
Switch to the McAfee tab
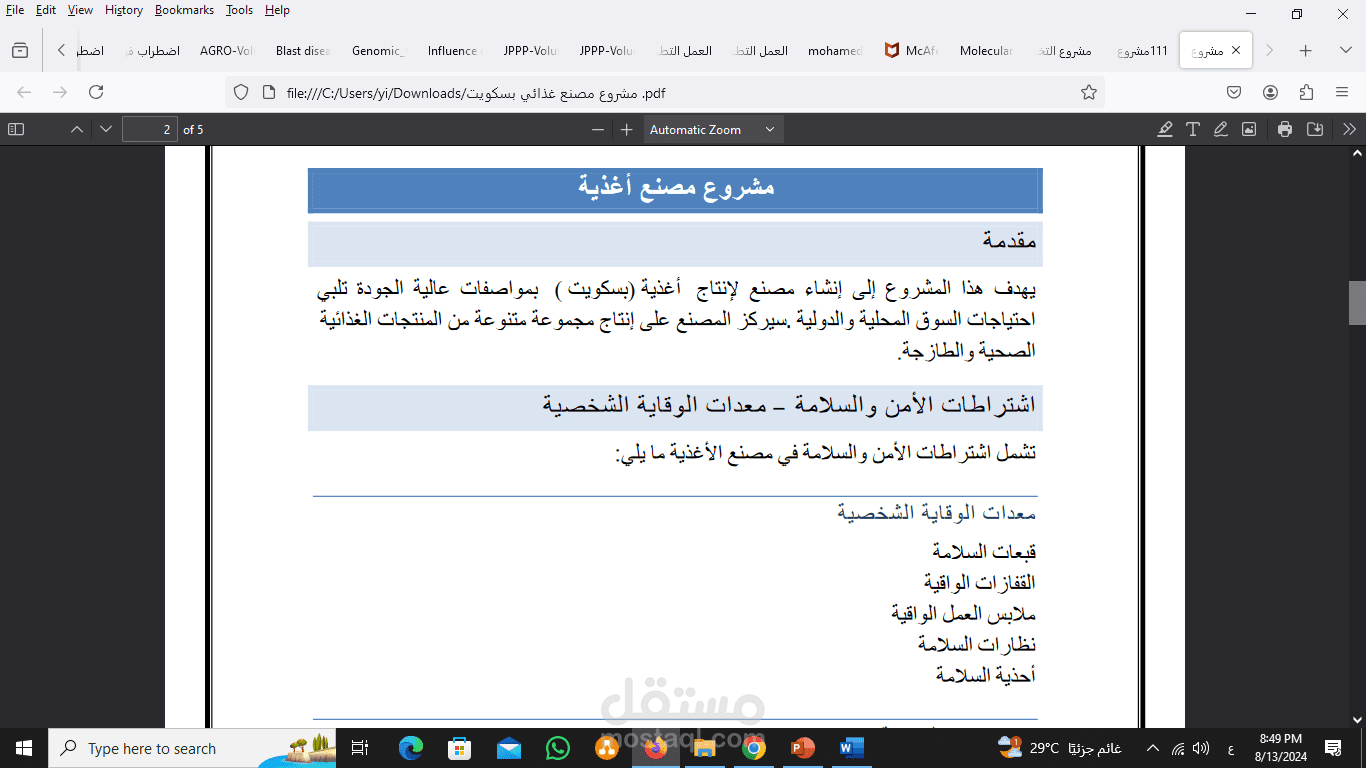click(910, 49)
